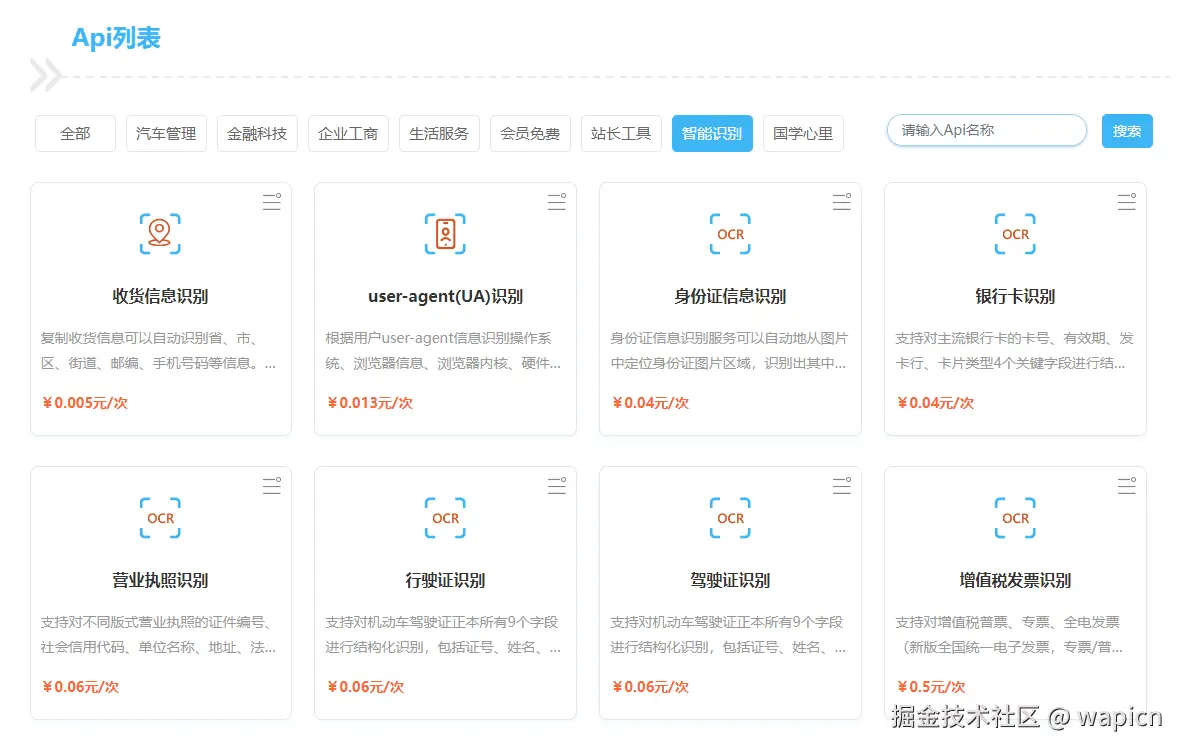Select the 全部 filter
The width and height of the screenshot is (1185, 753).
point(75,133)
